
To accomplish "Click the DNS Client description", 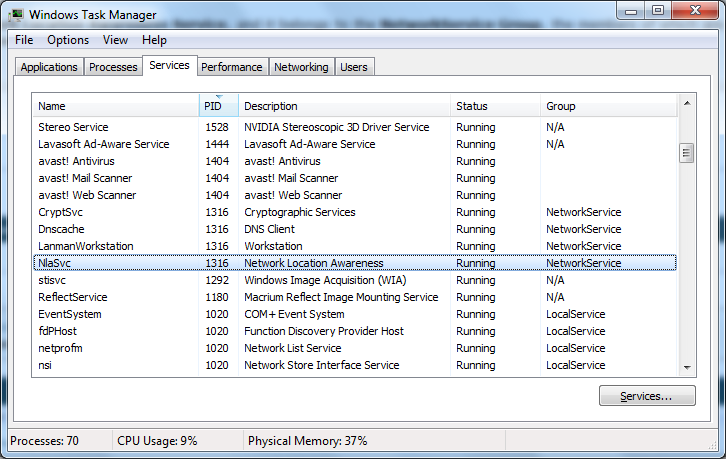I will click(x=269, y=229).
